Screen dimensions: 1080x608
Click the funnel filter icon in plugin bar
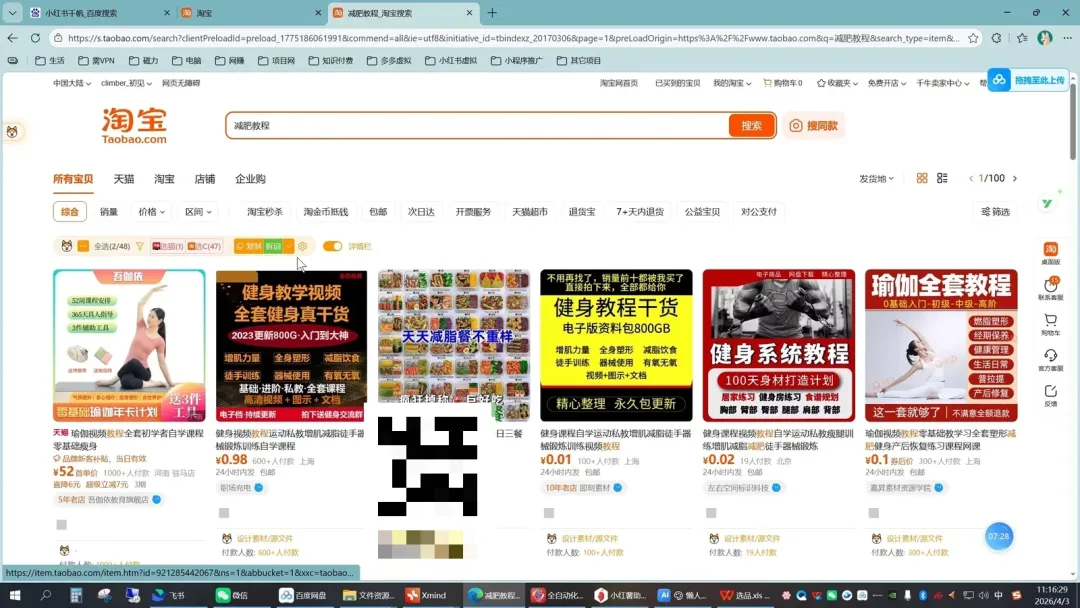[140, 247]
